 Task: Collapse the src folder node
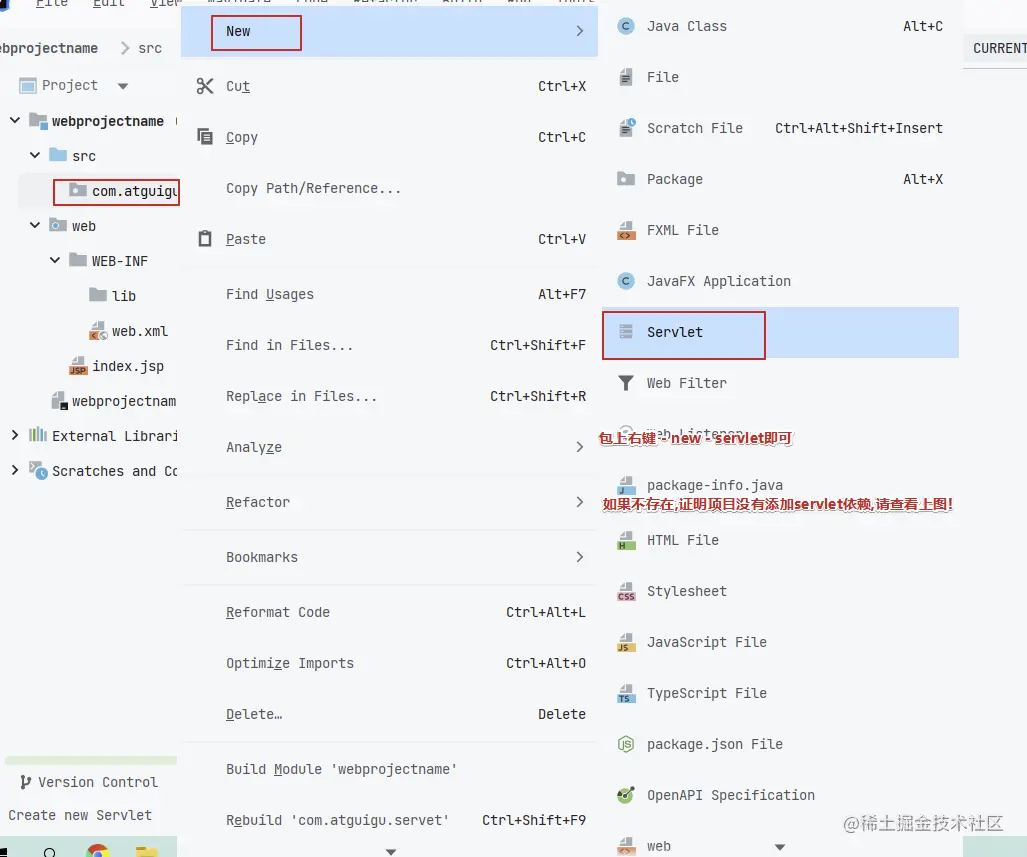click(35, 155)
